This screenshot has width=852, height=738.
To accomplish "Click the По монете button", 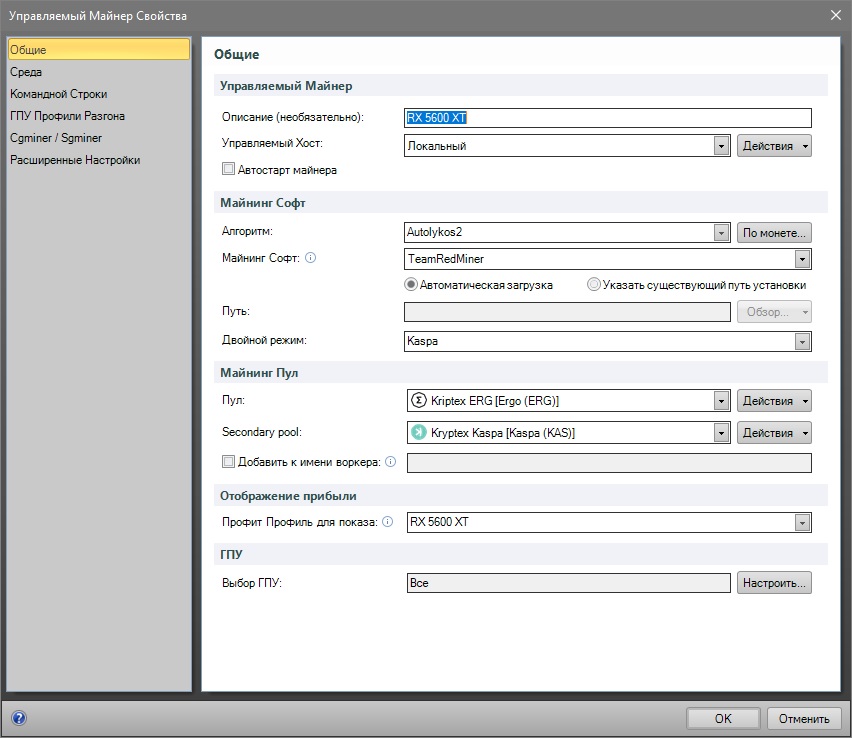I will click(773, 232).
